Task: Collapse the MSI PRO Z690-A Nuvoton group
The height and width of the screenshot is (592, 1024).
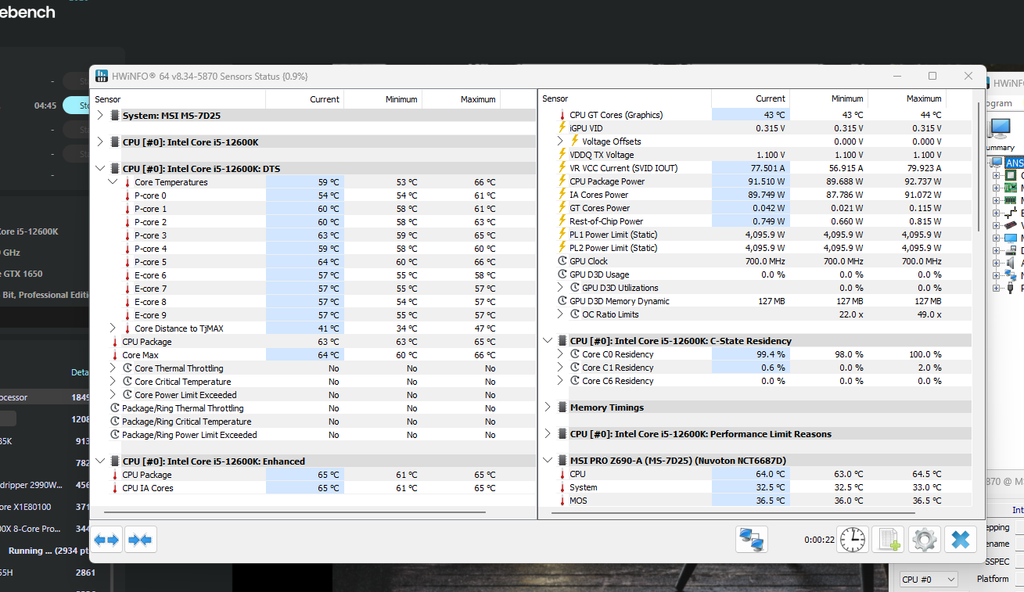Action: (547, 460)
